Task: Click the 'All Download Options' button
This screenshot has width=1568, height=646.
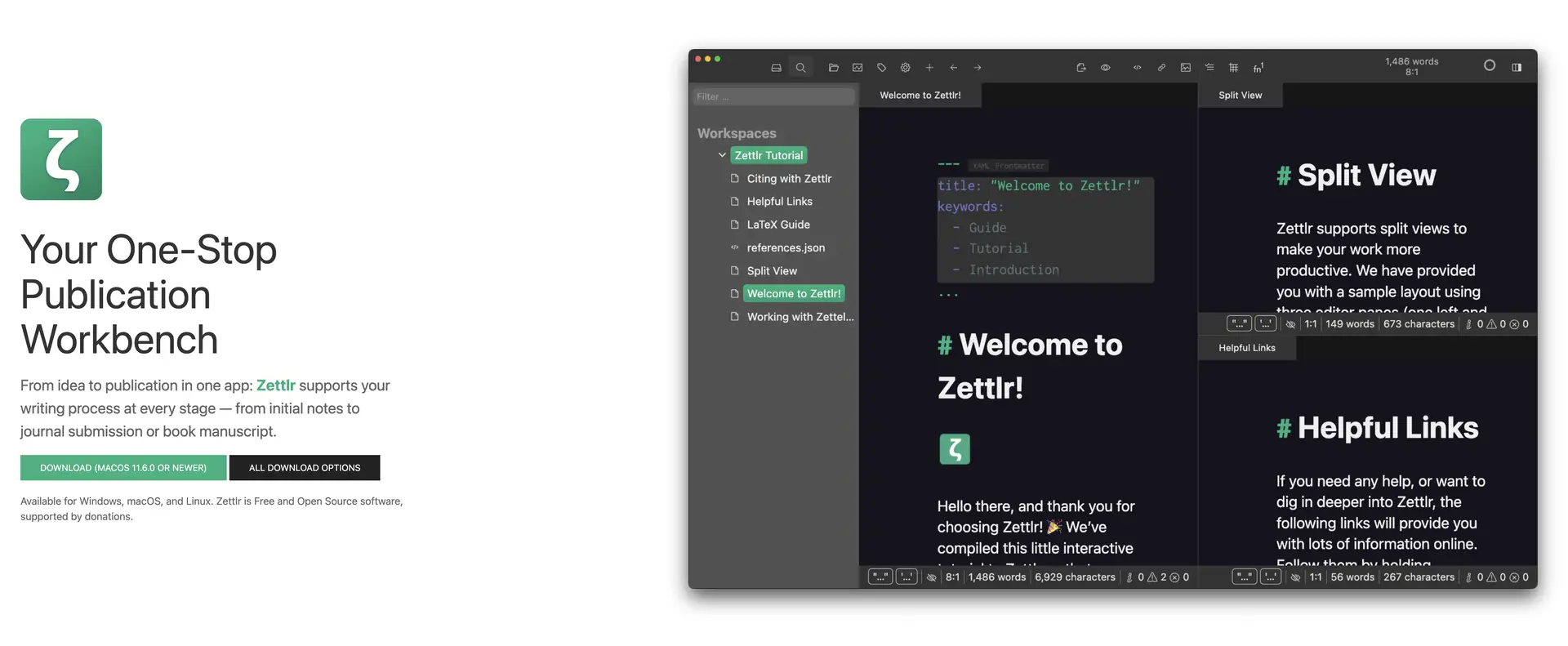Action: [x=305, y=468]
